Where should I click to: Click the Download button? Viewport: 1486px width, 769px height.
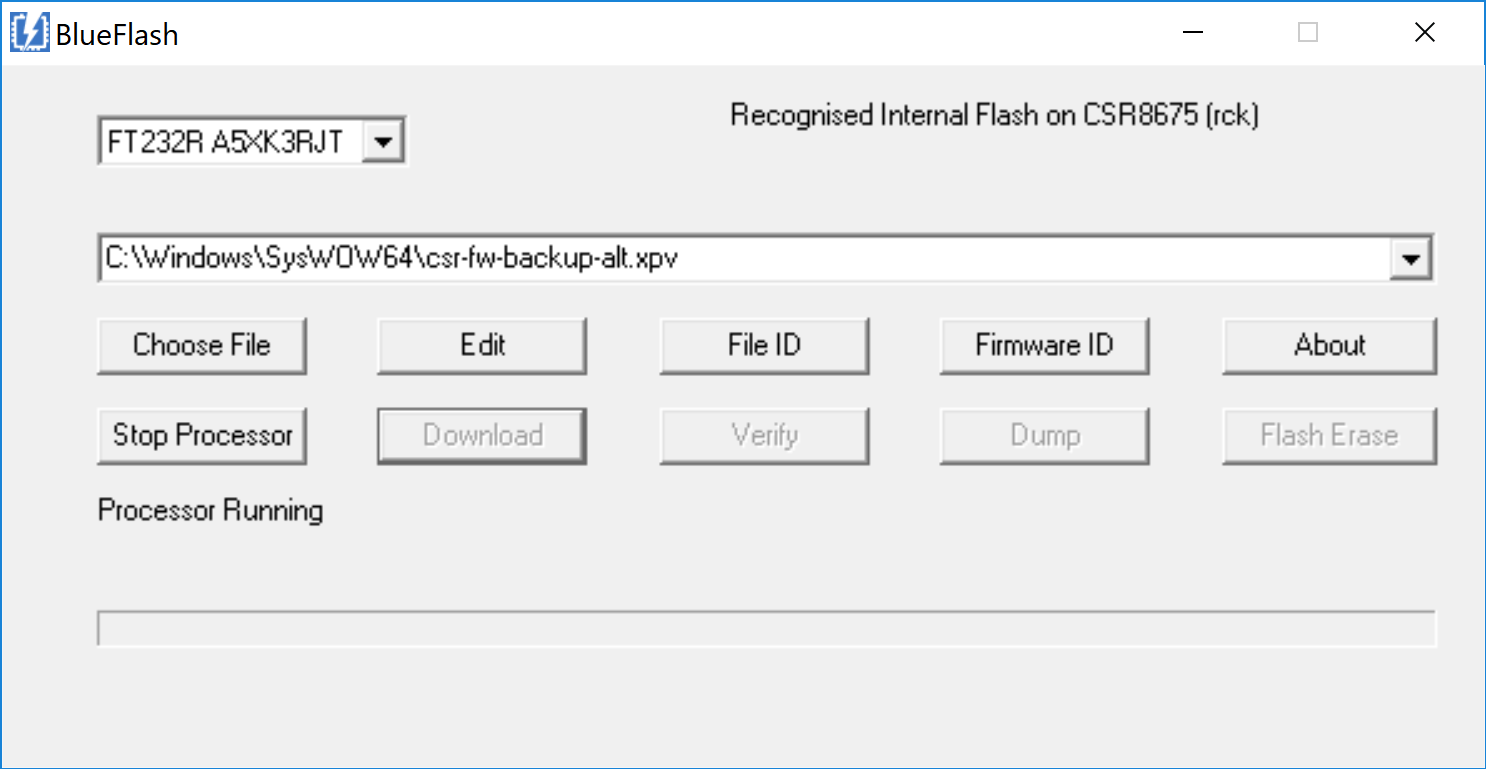[482, 436]
